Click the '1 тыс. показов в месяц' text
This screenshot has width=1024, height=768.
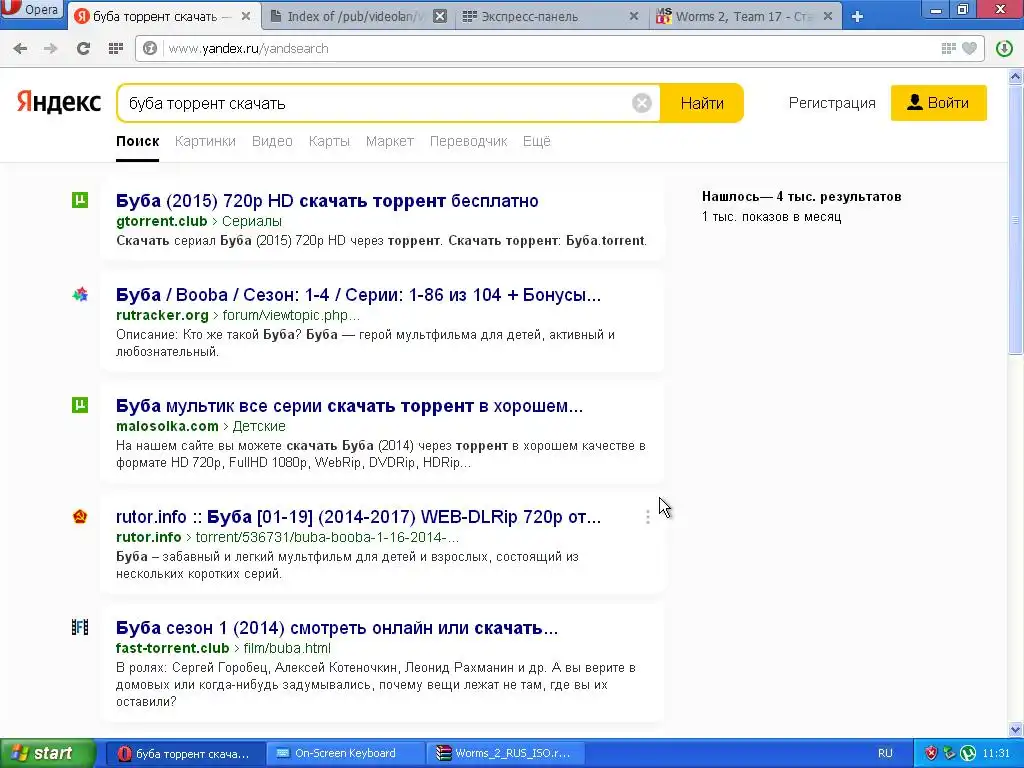771,216
